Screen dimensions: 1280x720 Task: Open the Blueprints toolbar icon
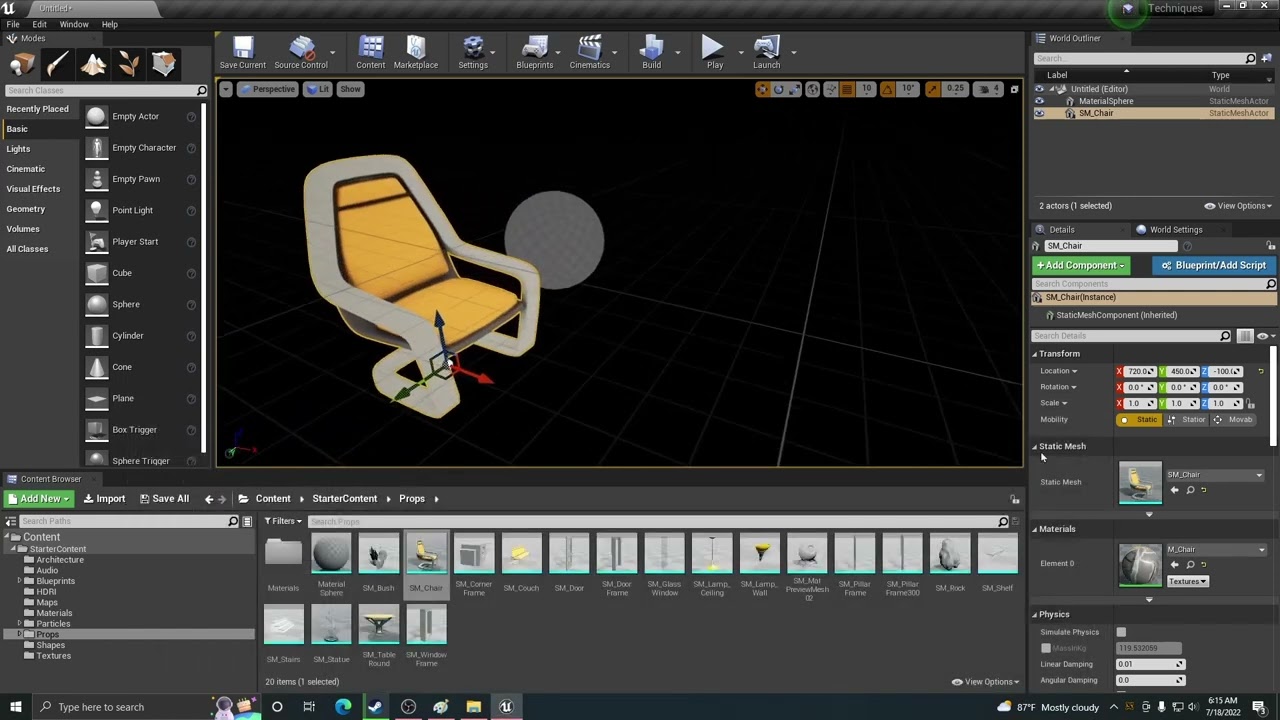(x=535, y=53)
